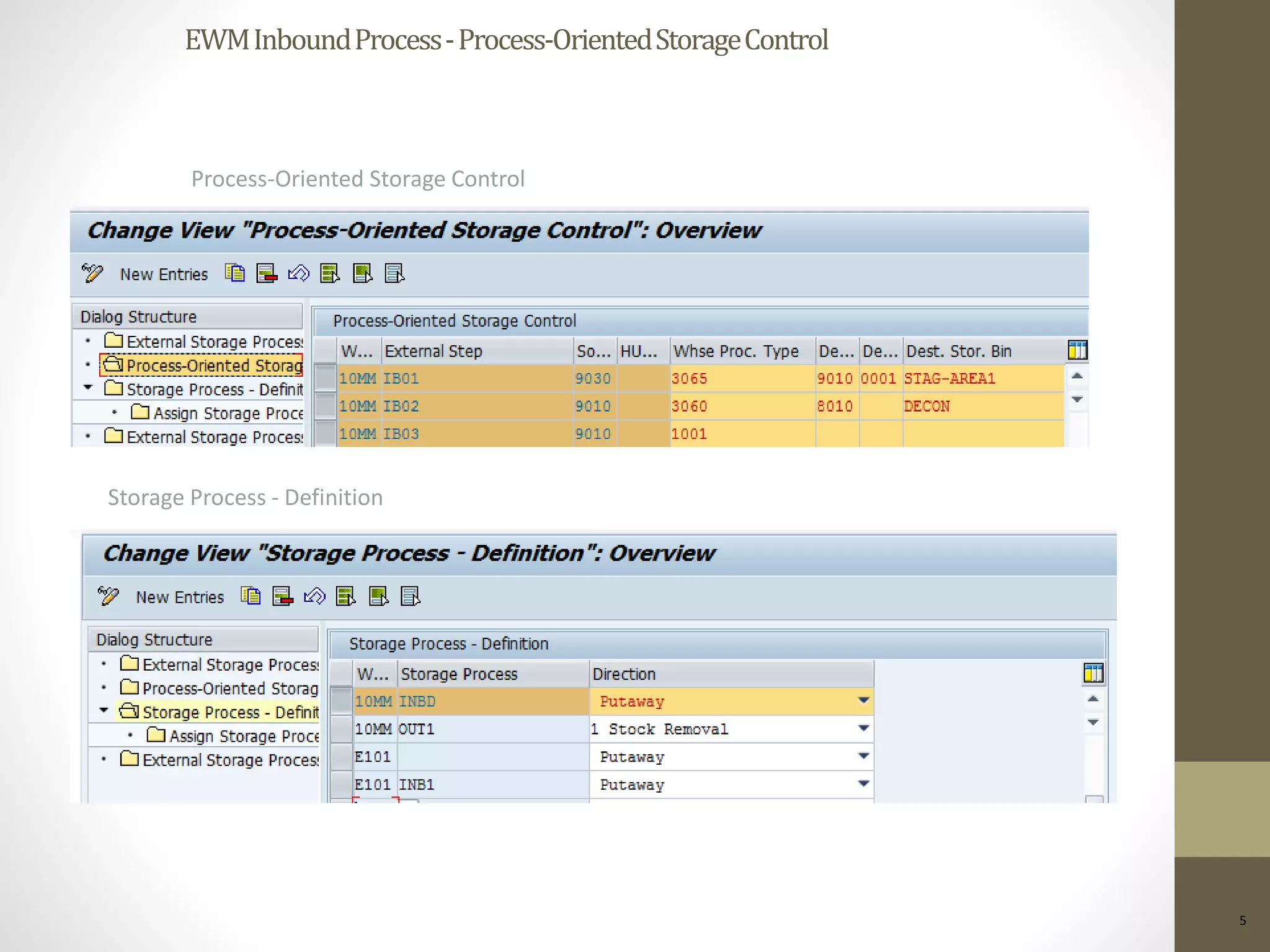This screenshot has width=1270, height=952.
Task: Click Delete row icon in upper toolbar
Action: 267,273
